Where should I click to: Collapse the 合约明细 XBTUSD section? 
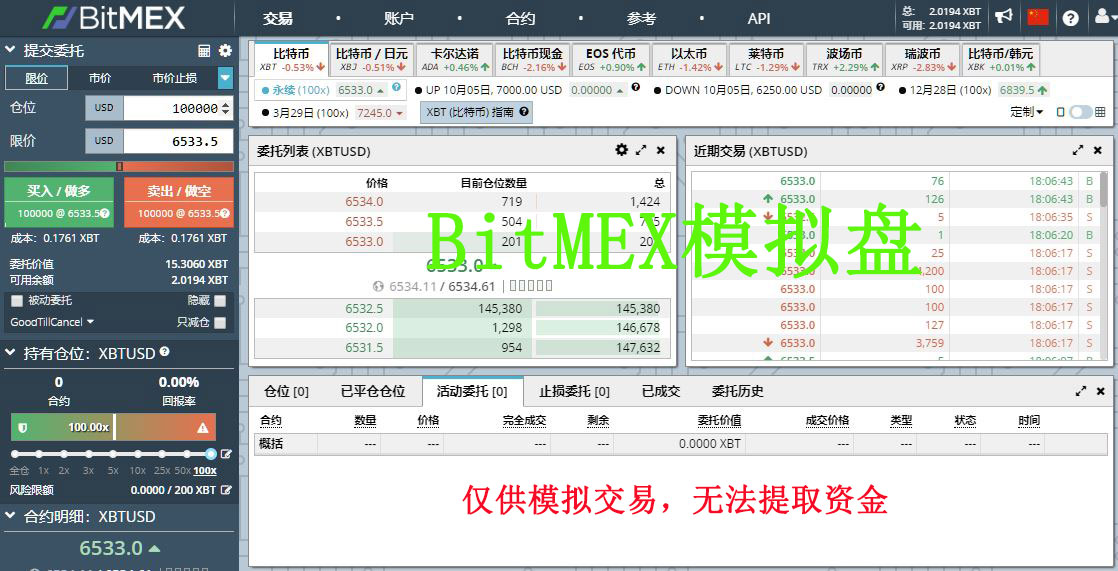click(x=10, y=516)
